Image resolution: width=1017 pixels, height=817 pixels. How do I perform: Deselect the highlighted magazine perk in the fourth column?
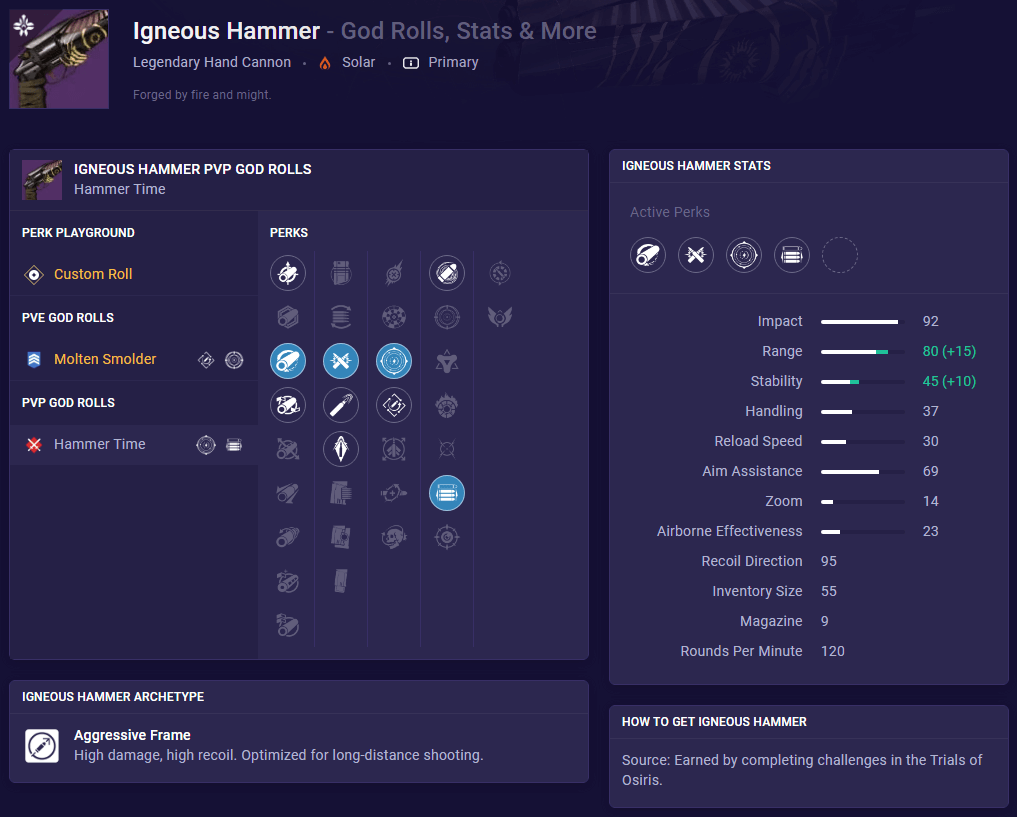pos(446,493)
